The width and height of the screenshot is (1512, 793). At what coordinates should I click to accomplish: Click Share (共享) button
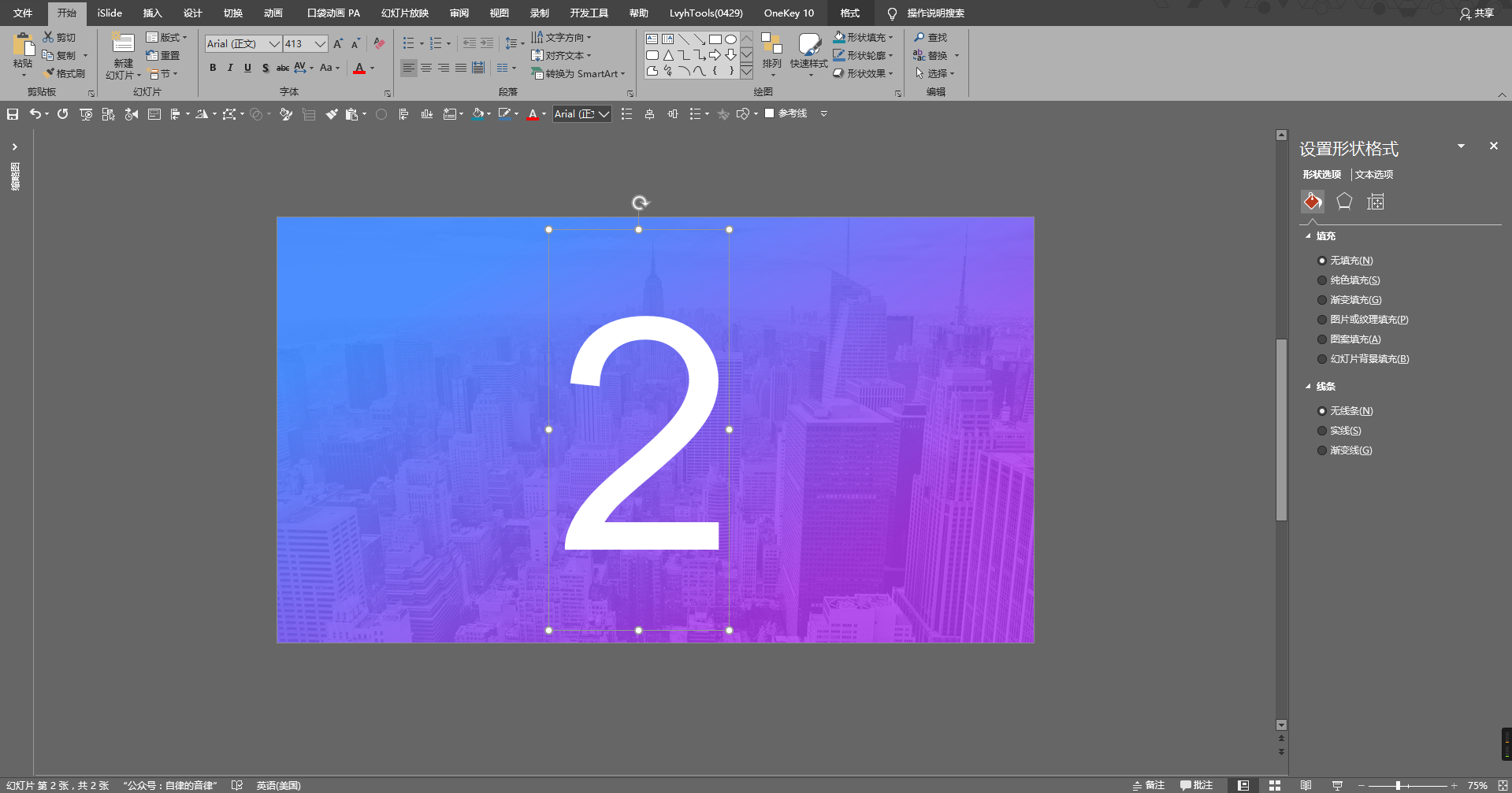tap(1477, 13)
